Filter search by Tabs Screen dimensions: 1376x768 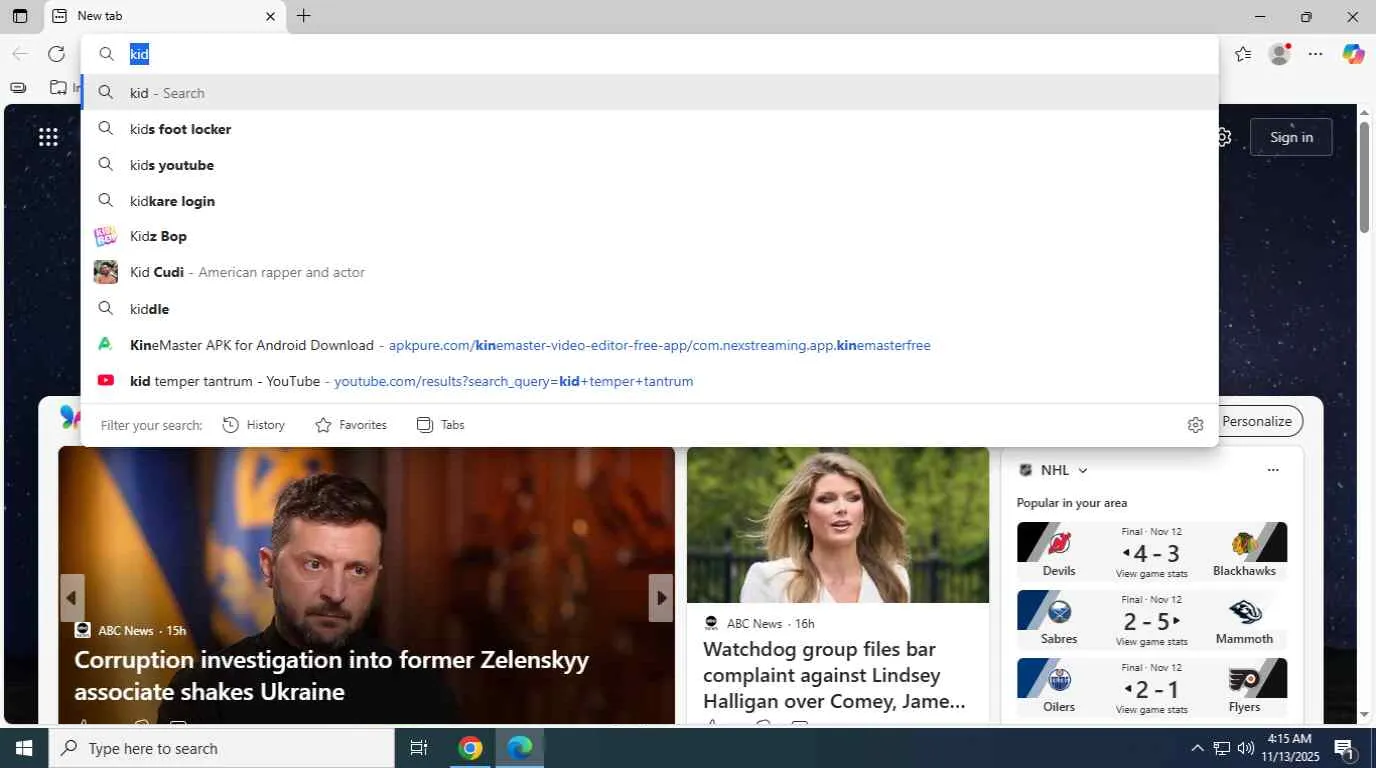441,425
